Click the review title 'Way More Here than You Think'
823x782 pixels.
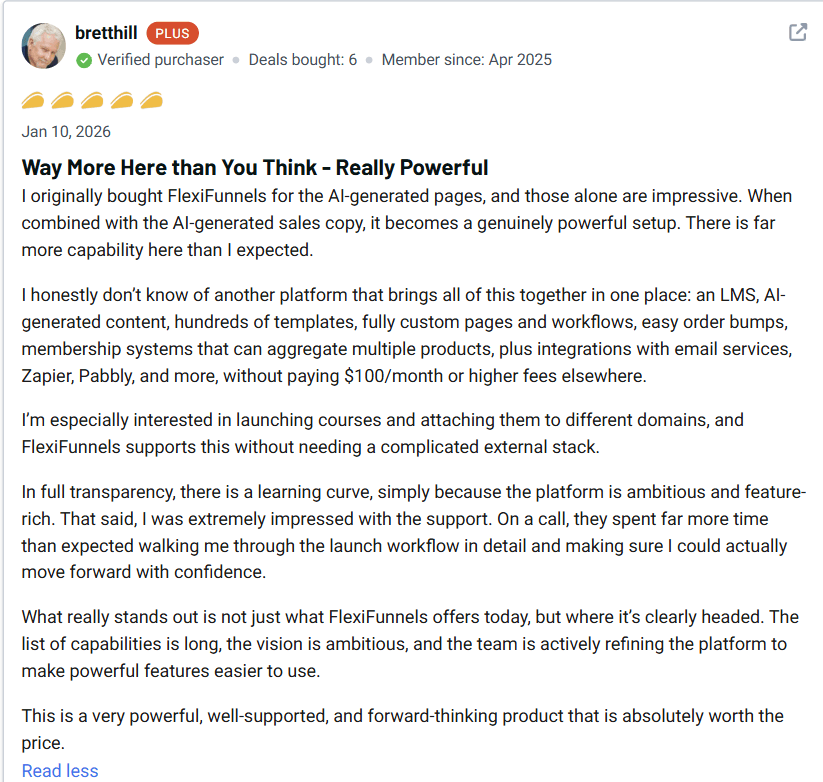[x=255, y=167]
